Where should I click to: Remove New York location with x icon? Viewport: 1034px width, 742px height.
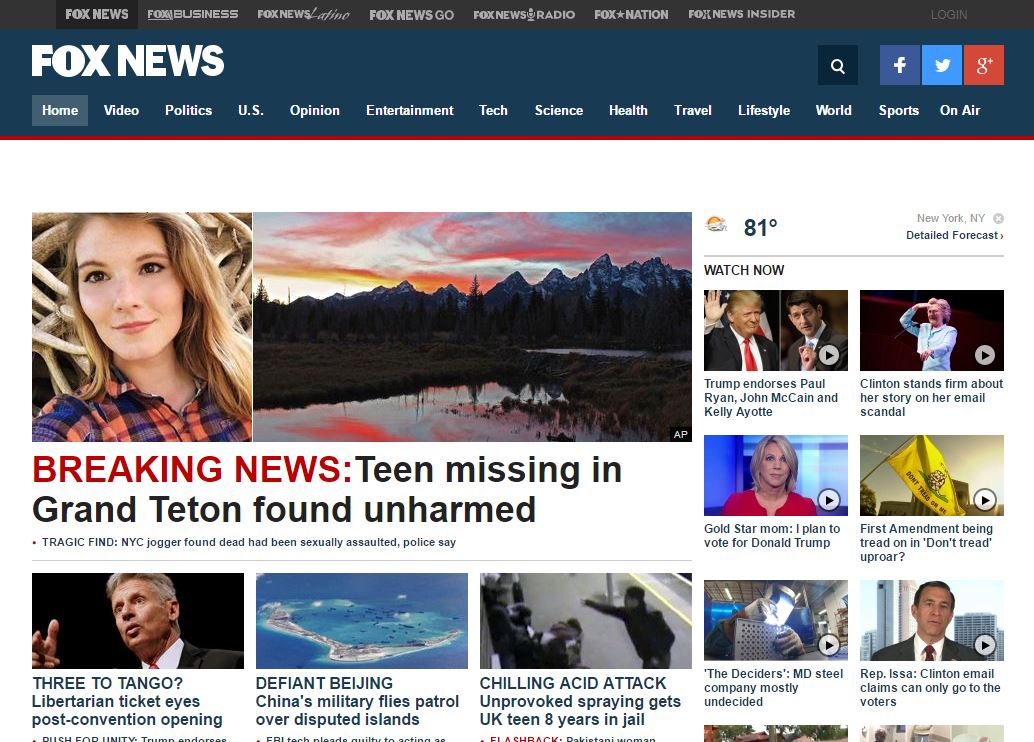pos(998,218)
